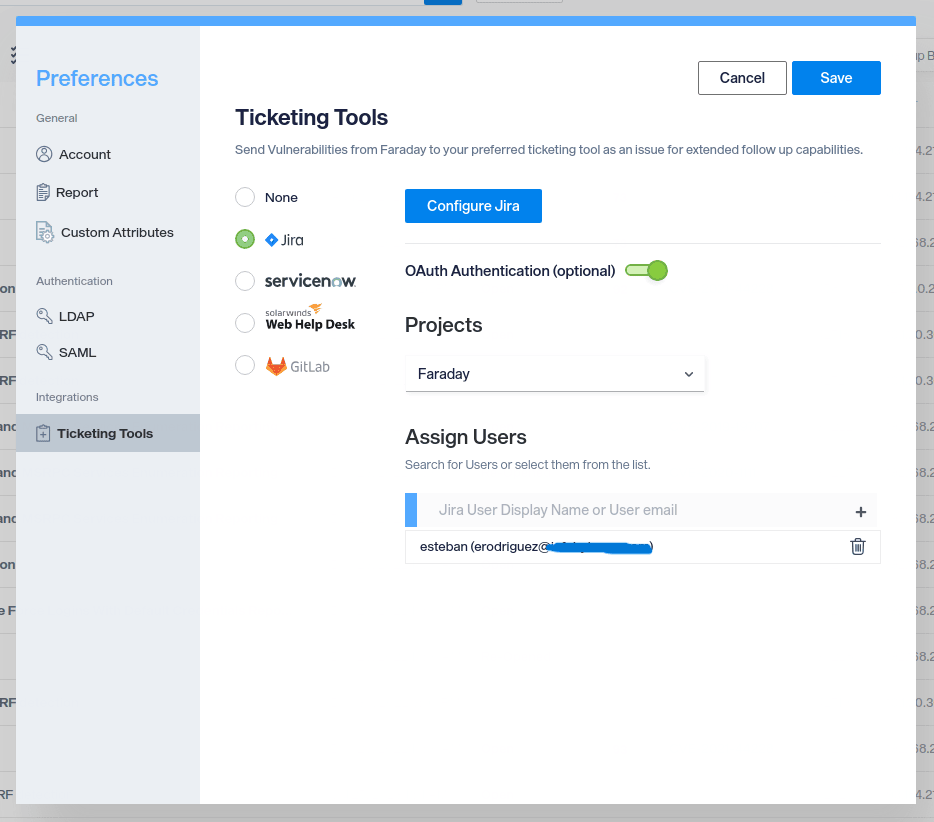Screen dimensions: 934x822
Task: Click the collapse chevrons at top left
Action: [x=13, y=55]
